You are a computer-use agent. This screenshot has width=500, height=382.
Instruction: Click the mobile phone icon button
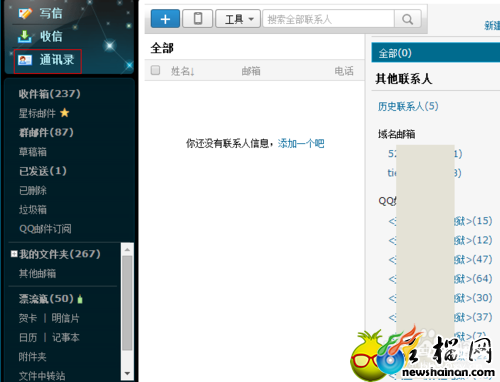pos(198,19)
